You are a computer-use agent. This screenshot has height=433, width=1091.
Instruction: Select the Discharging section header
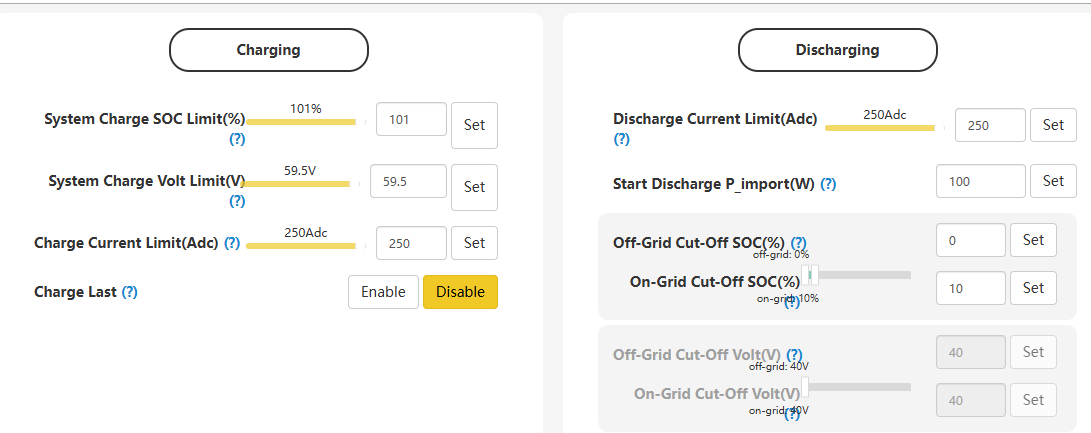click(x=838, y=50)
